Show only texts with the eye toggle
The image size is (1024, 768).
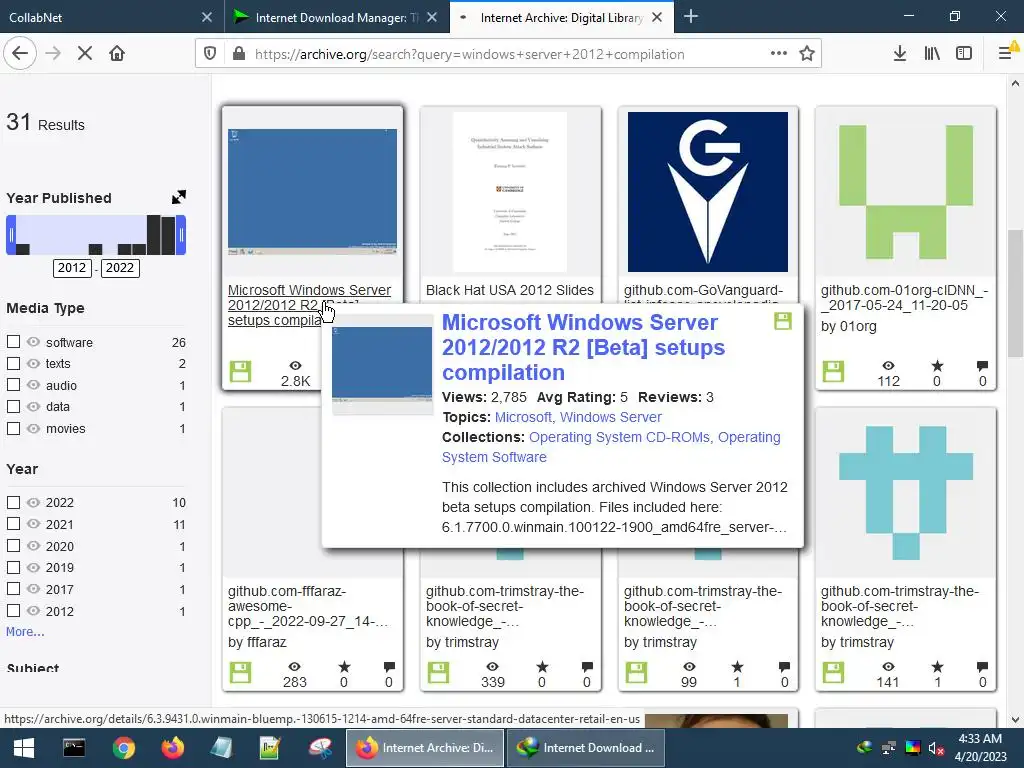tap(33, 363)
